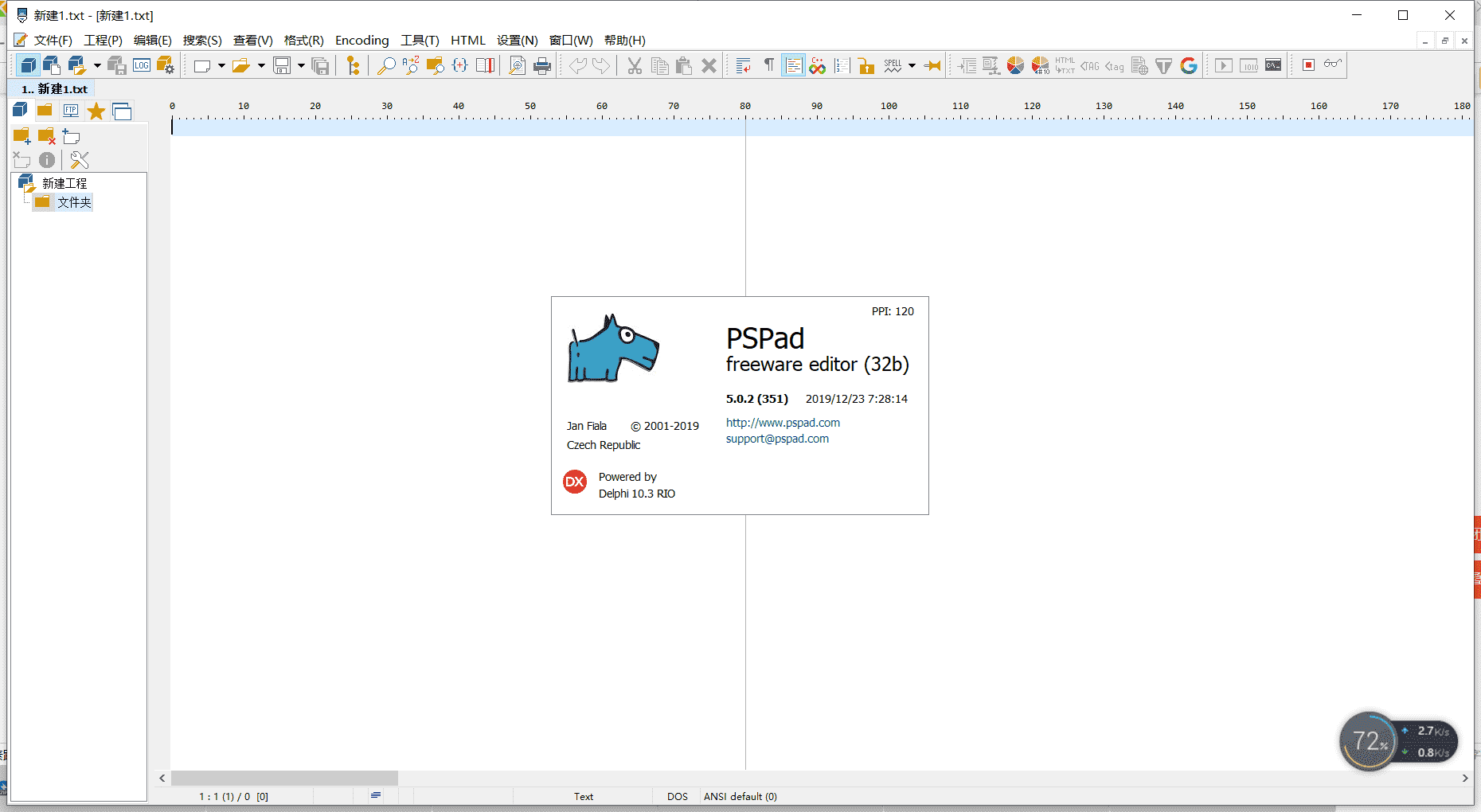Click the funnel filter toolbar icon
This screenshot has width=1481, height=812.
(1164, 65)
